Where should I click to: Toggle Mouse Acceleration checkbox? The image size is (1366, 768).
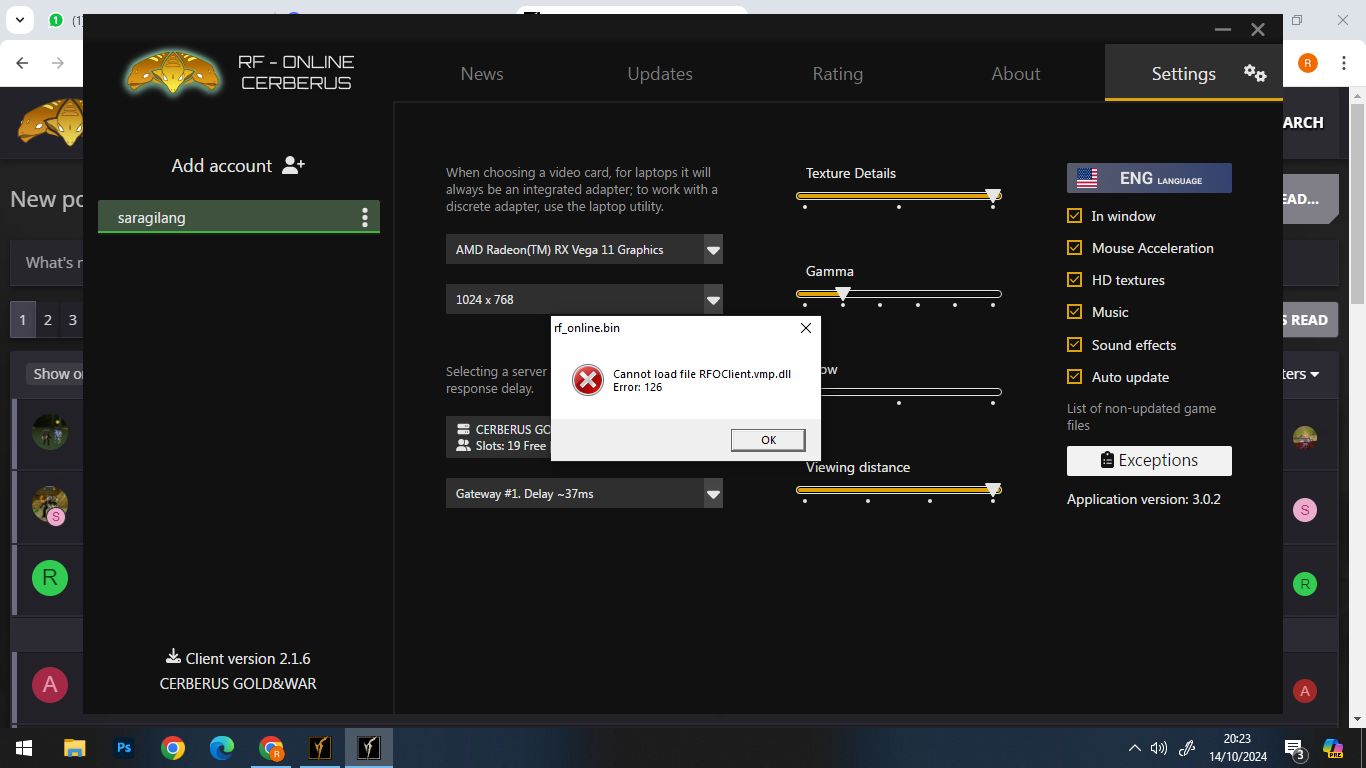click(1075, 247)
